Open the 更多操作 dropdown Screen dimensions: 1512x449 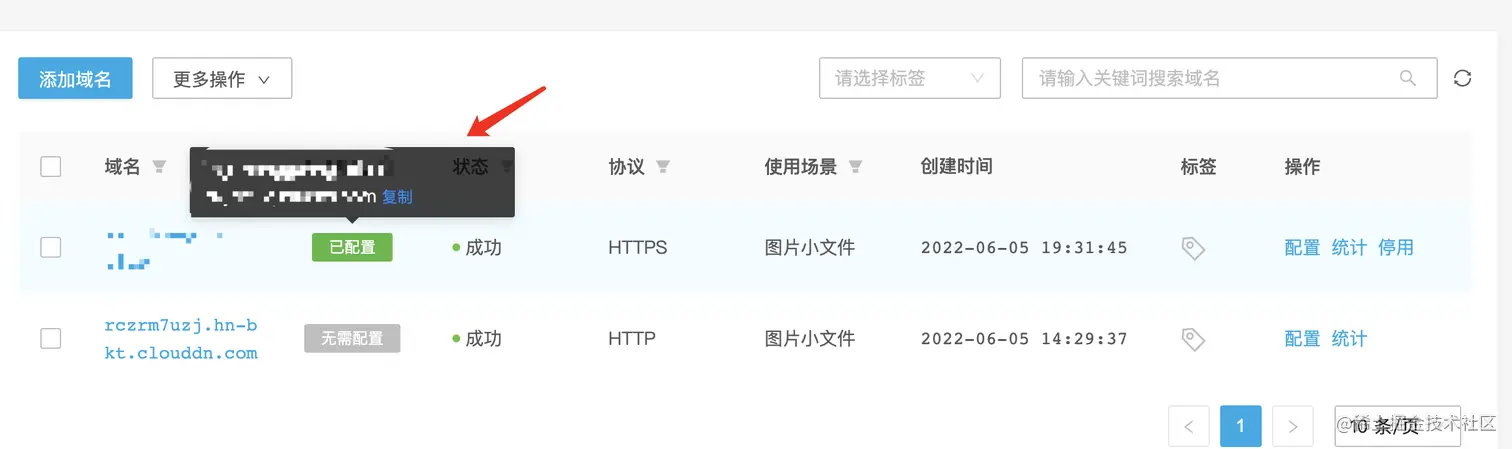coord(222,78)
